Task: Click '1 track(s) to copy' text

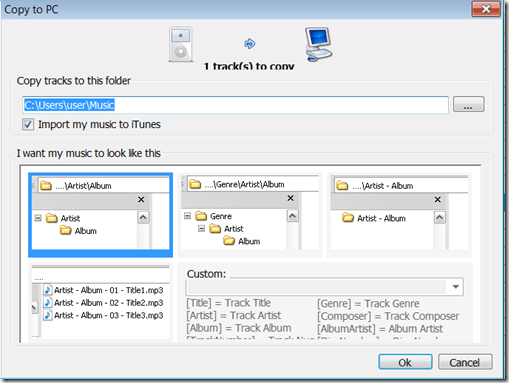Action: coord(249,66)
